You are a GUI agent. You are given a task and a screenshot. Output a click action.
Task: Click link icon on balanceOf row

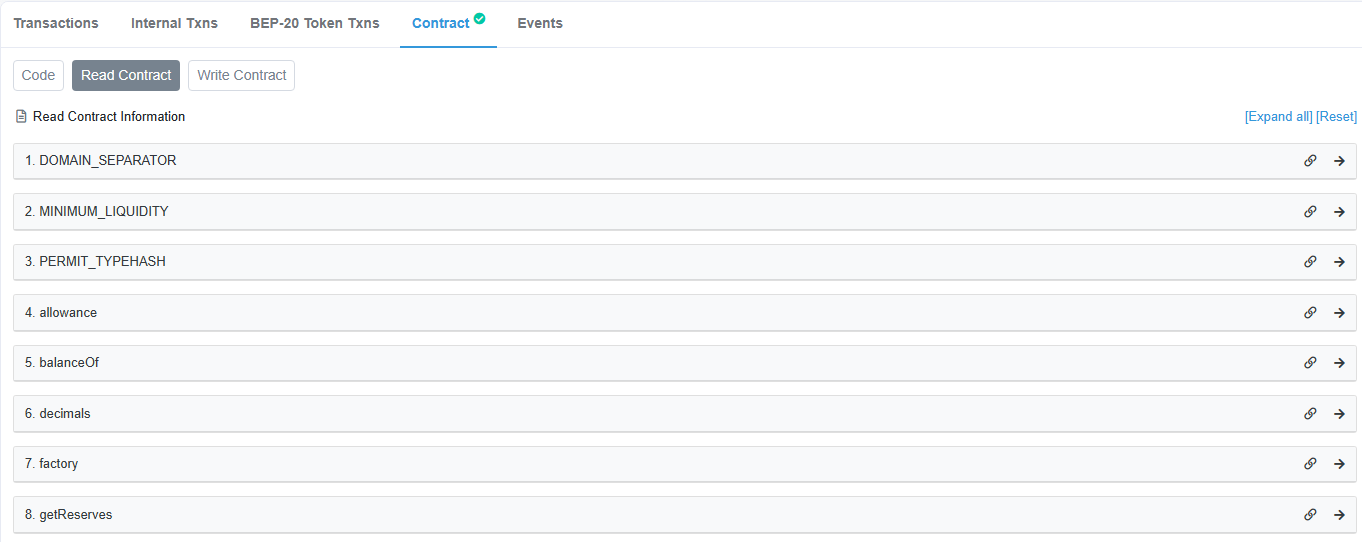(1310, 363)
